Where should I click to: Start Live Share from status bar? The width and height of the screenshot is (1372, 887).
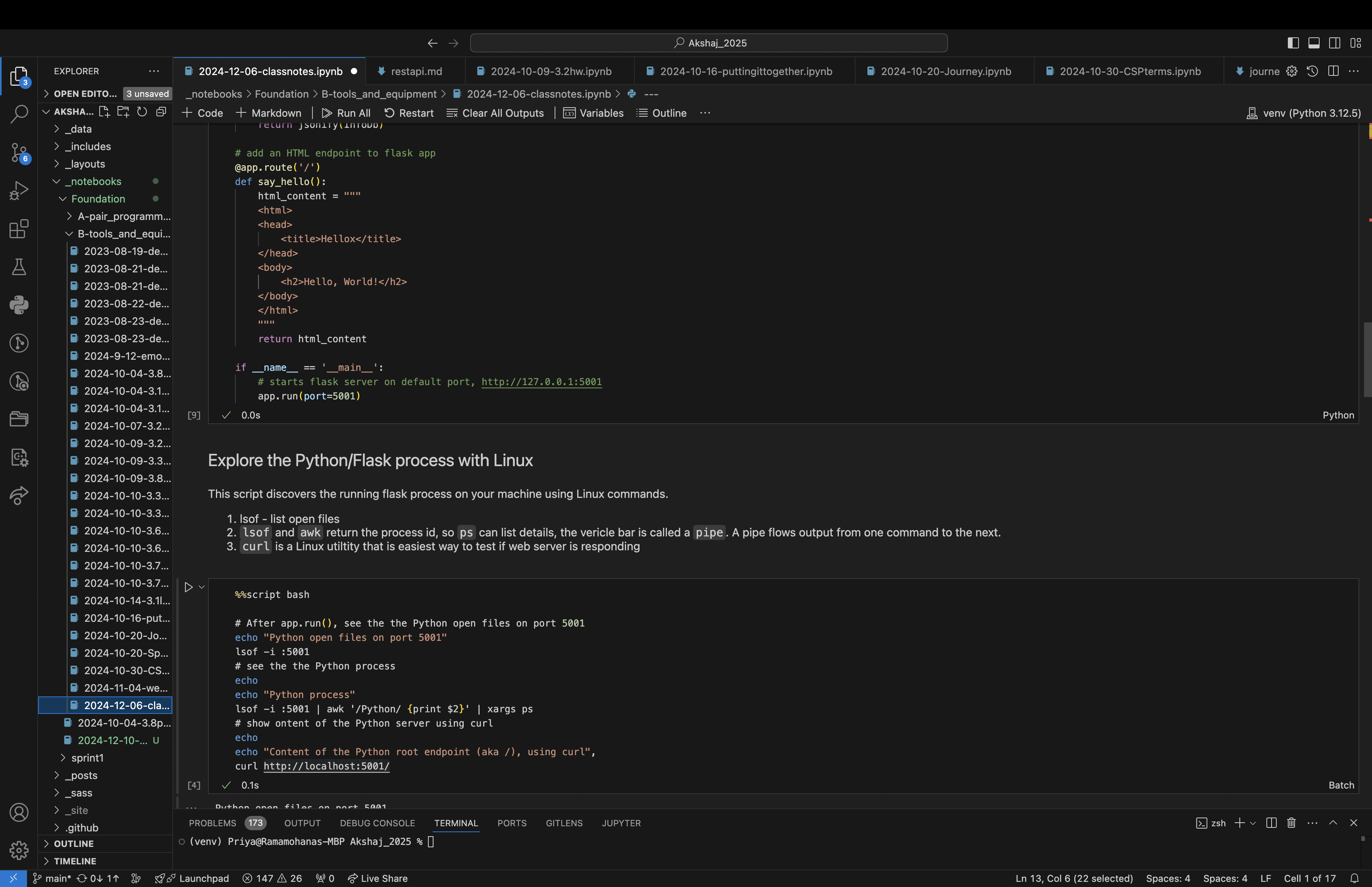(x=378, y=878)
